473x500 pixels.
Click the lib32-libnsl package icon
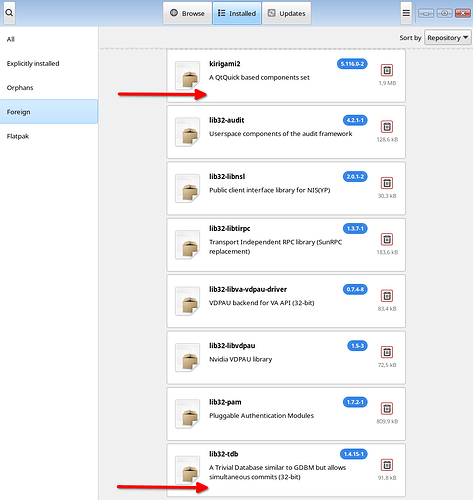(x=188, y=189)
